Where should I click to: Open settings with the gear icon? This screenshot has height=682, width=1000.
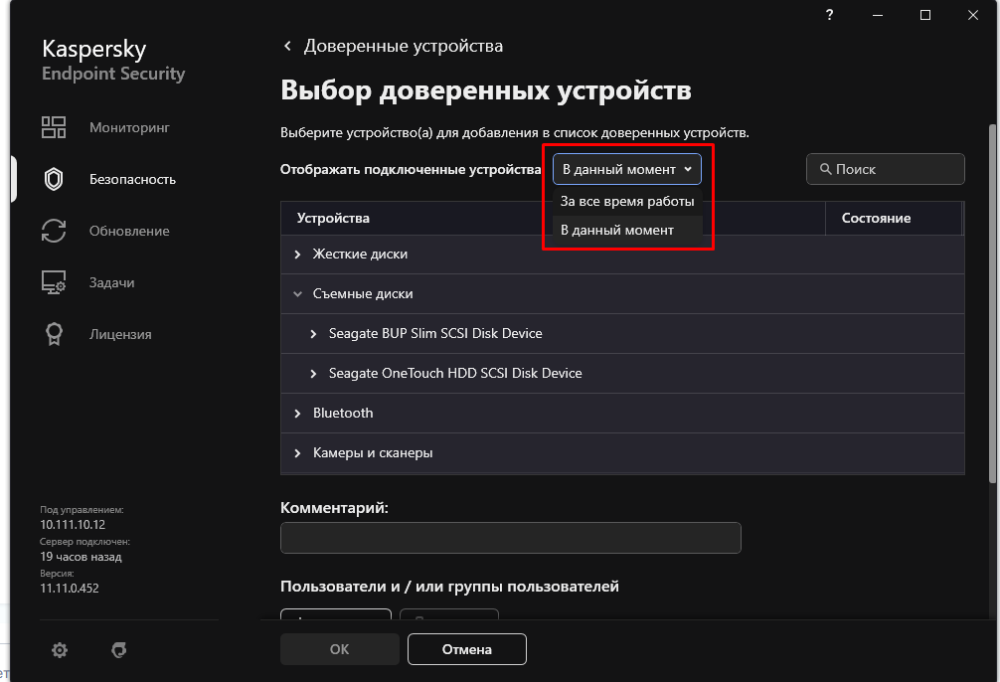(60, 650)
